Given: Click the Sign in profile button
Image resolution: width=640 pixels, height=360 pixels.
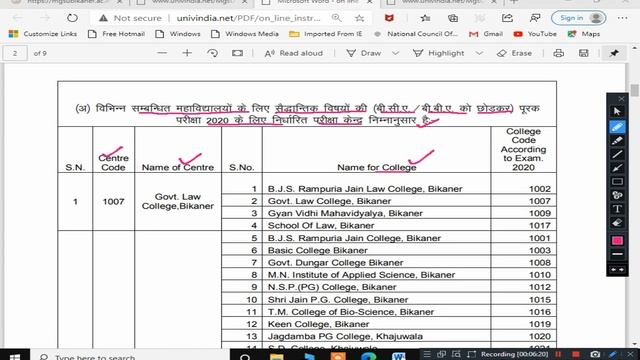Looking at the screenshot, I should [578, 18].
